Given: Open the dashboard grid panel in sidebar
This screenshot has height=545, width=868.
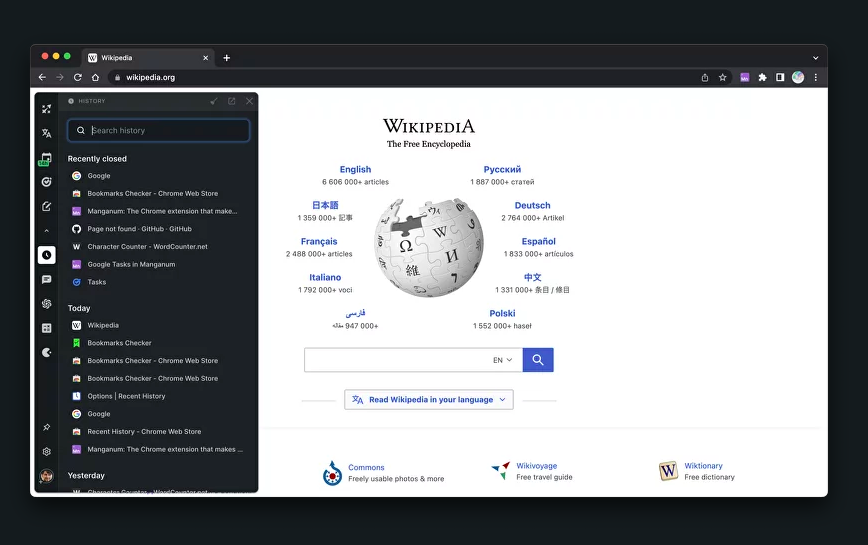Looking at the screenshot, I should [46, 328].
